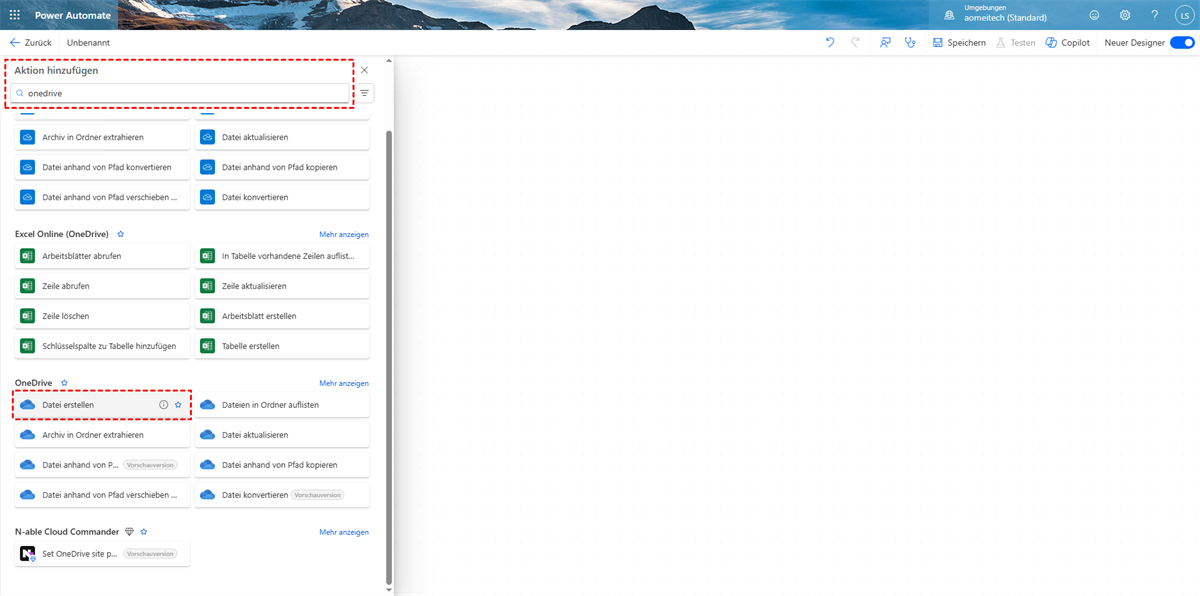Select Datei anhand von Pfad kopieren with cloud icon
This screenshot has height=596, width=1200.
(x=282, y=465)
